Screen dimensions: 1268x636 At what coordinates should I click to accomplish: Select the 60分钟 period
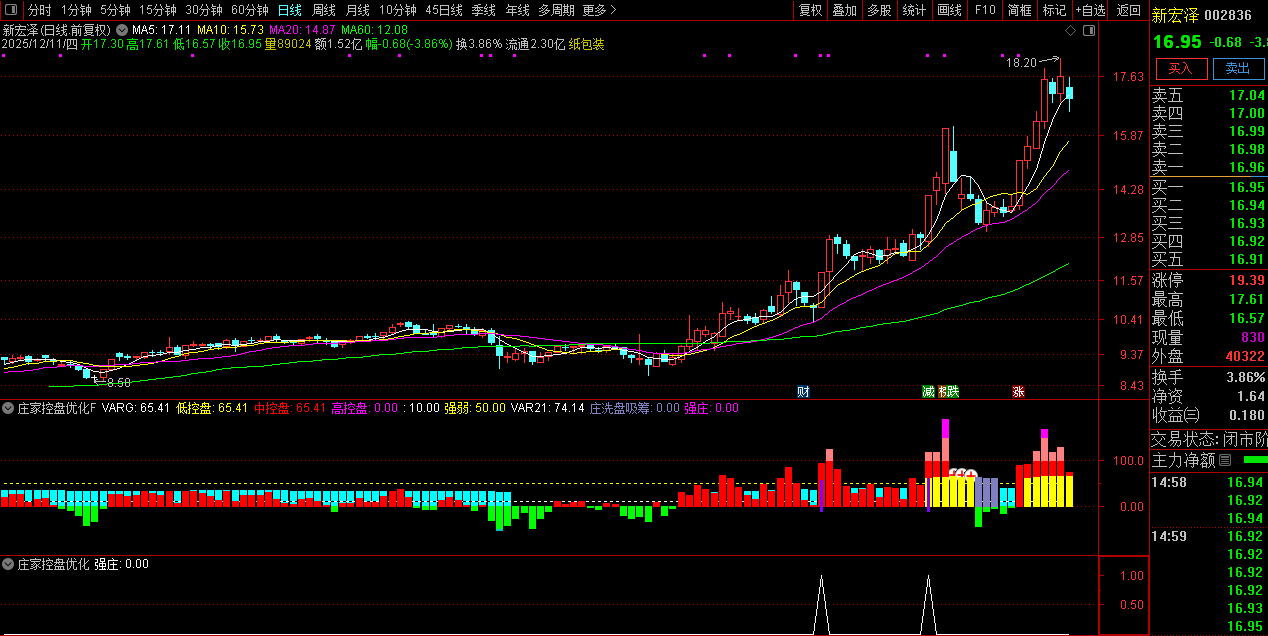click(249, 10)
